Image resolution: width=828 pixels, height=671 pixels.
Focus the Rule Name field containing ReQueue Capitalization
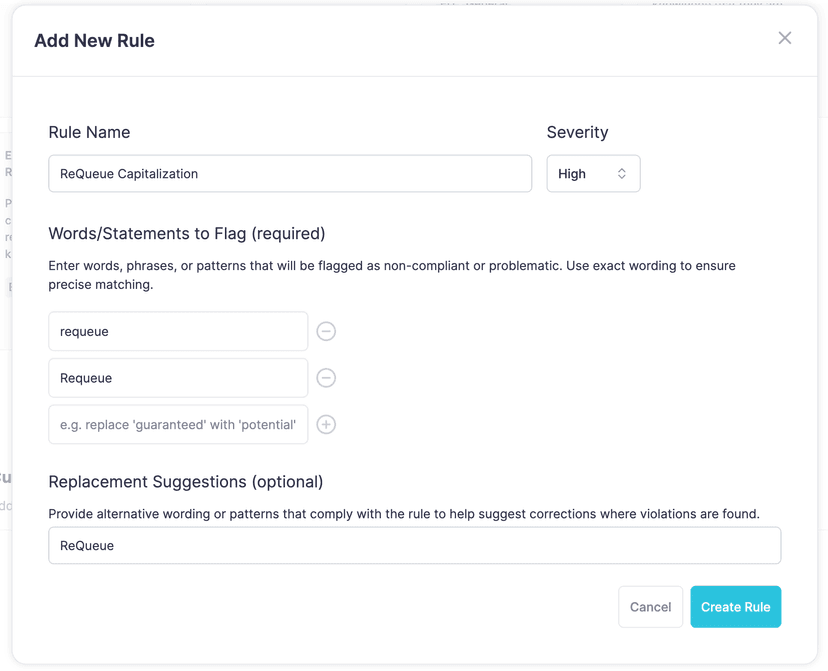click(290, 173)
